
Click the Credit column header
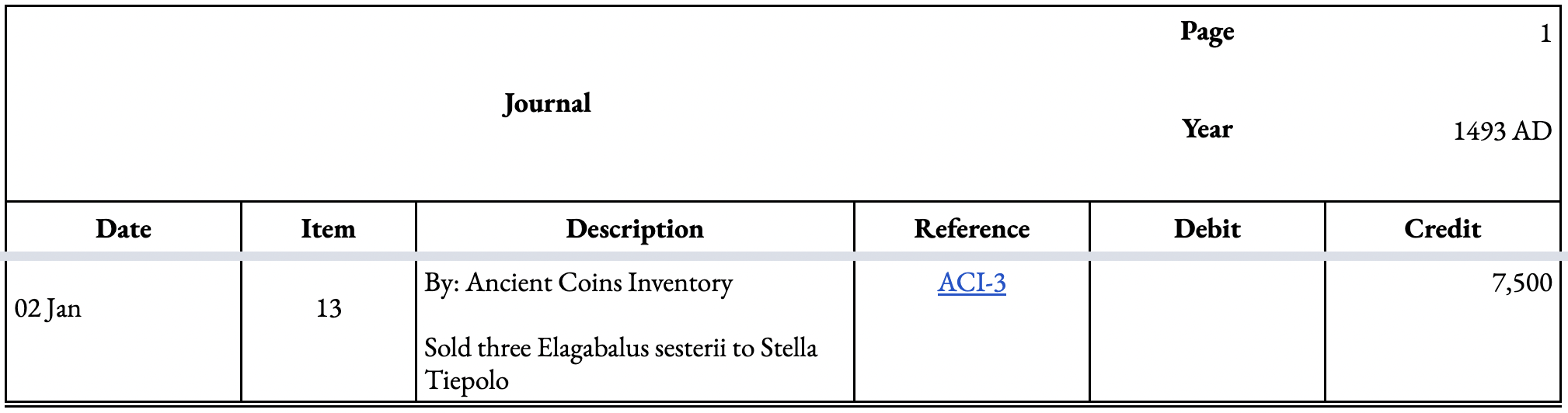[x=1443, y=228]
